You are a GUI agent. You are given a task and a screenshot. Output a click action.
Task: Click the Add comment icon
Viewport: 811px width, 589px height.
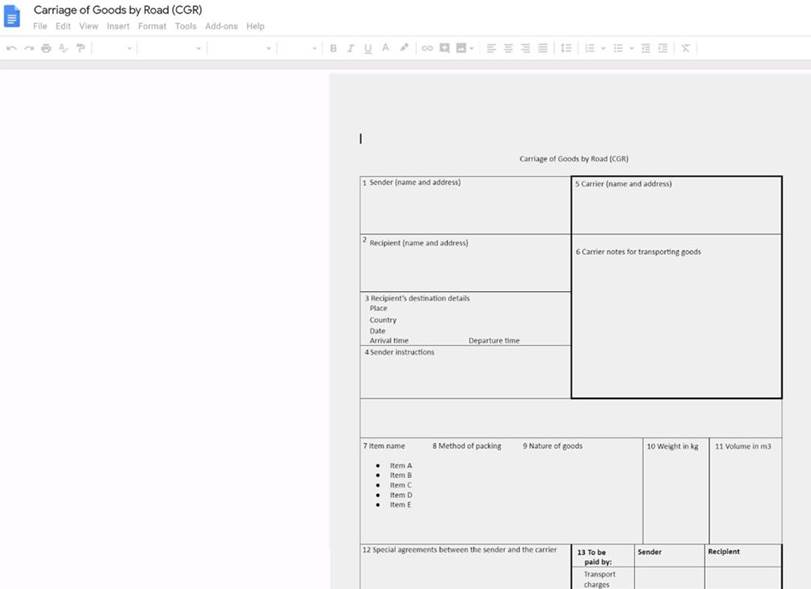[x=444, y=48]
